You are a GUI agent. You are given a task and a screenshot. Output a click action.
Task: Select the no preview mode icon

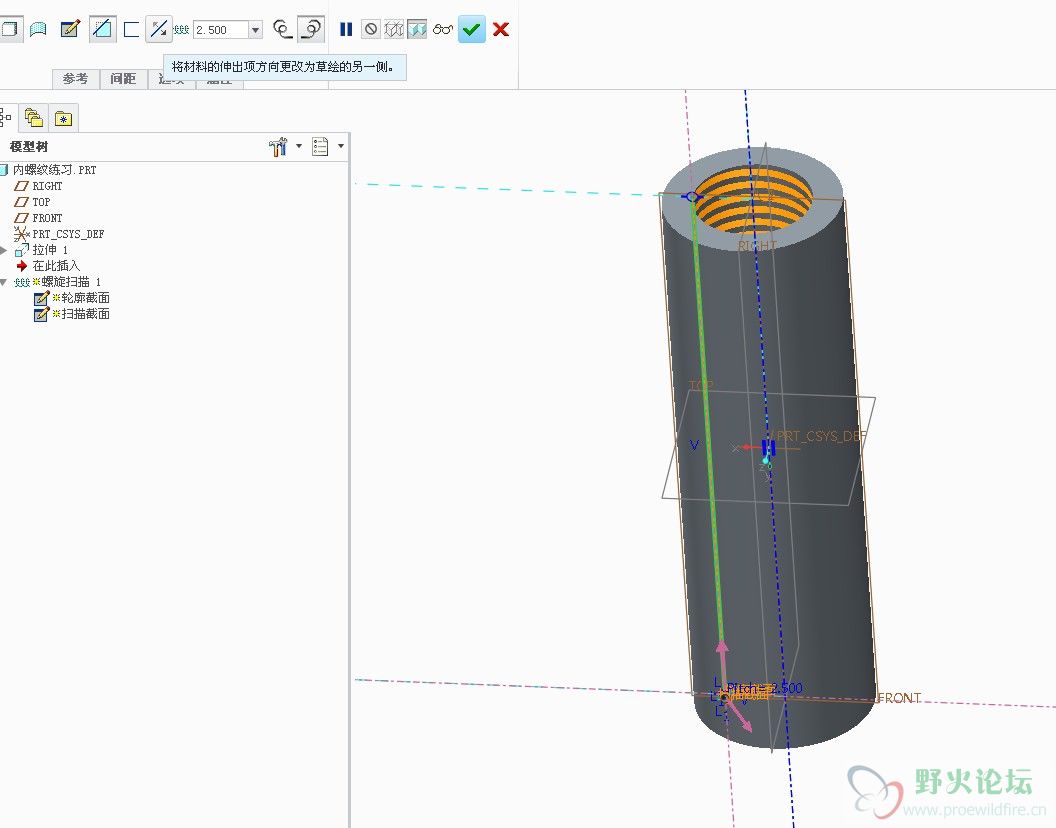click(370, 29)
